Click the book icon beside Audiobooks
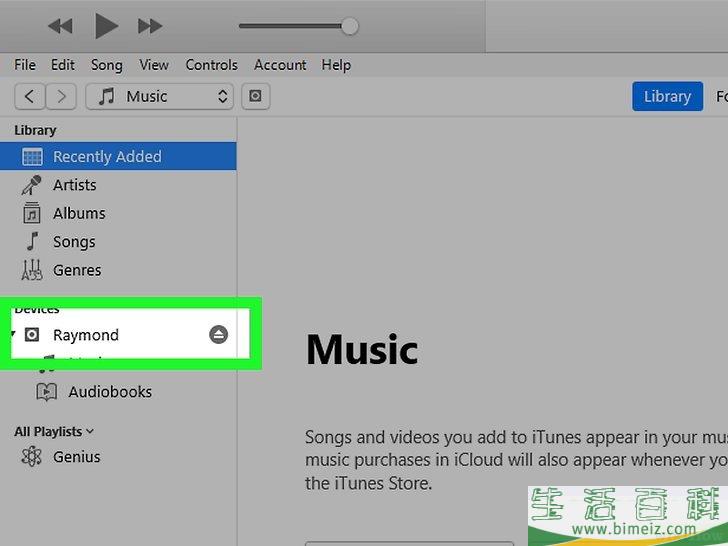 [46, 392]
